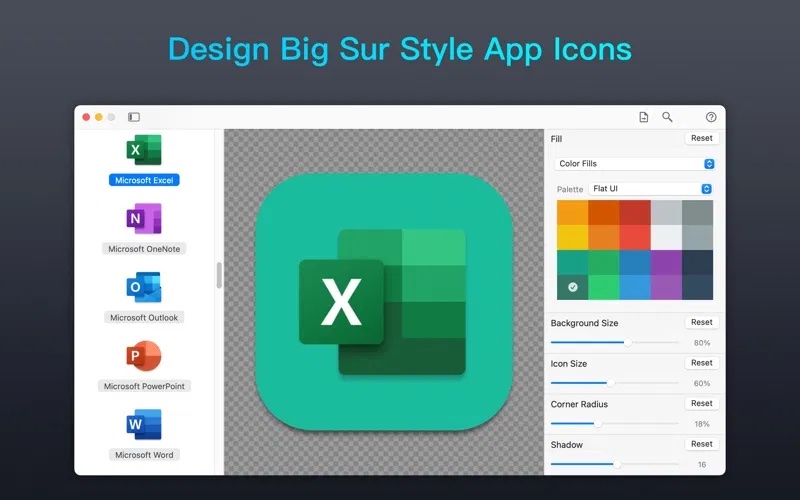Click the export document icon in toolbar
Viewport: 800px width, 500px height.
tap(644, 117)
